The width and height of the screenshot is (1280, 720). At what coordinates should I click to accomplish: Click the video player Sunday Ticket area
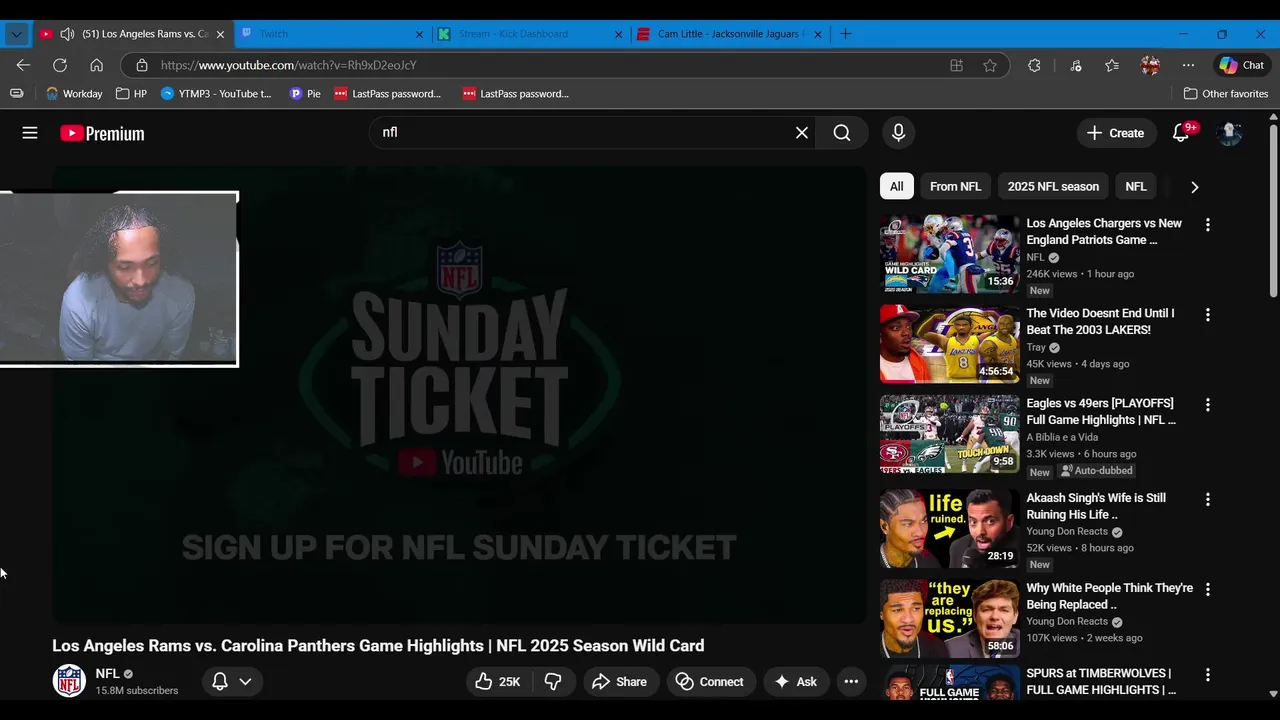click(459, 395)
